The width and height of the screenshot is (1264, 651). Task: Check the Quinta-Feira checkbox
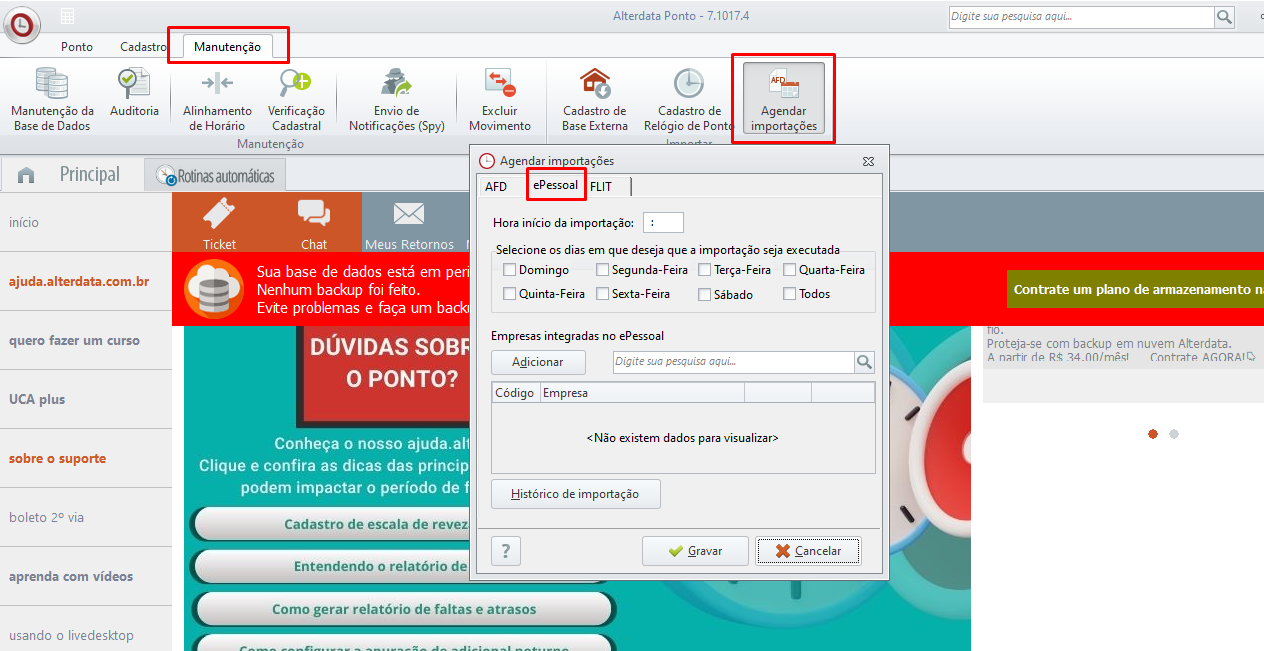(510, 294)
